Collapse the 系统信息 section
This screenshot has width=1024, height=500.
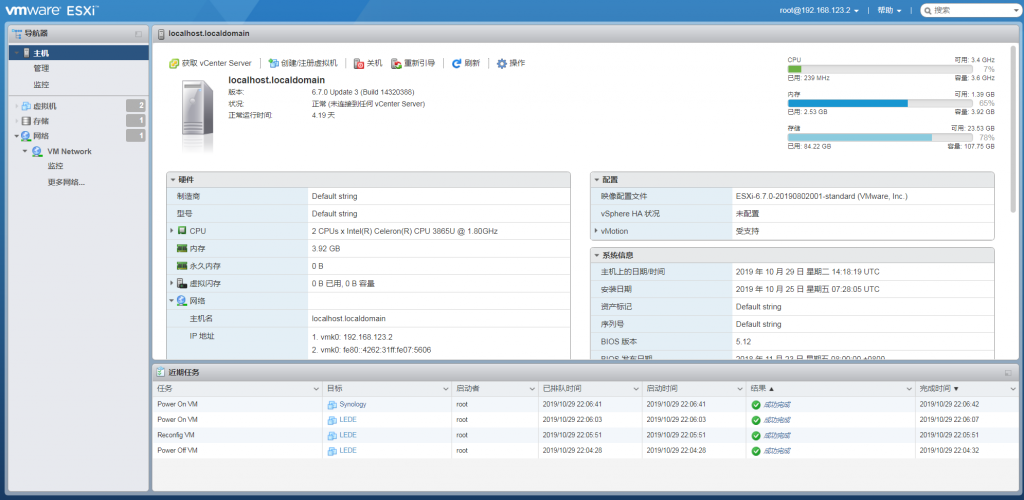coord(596,255)
